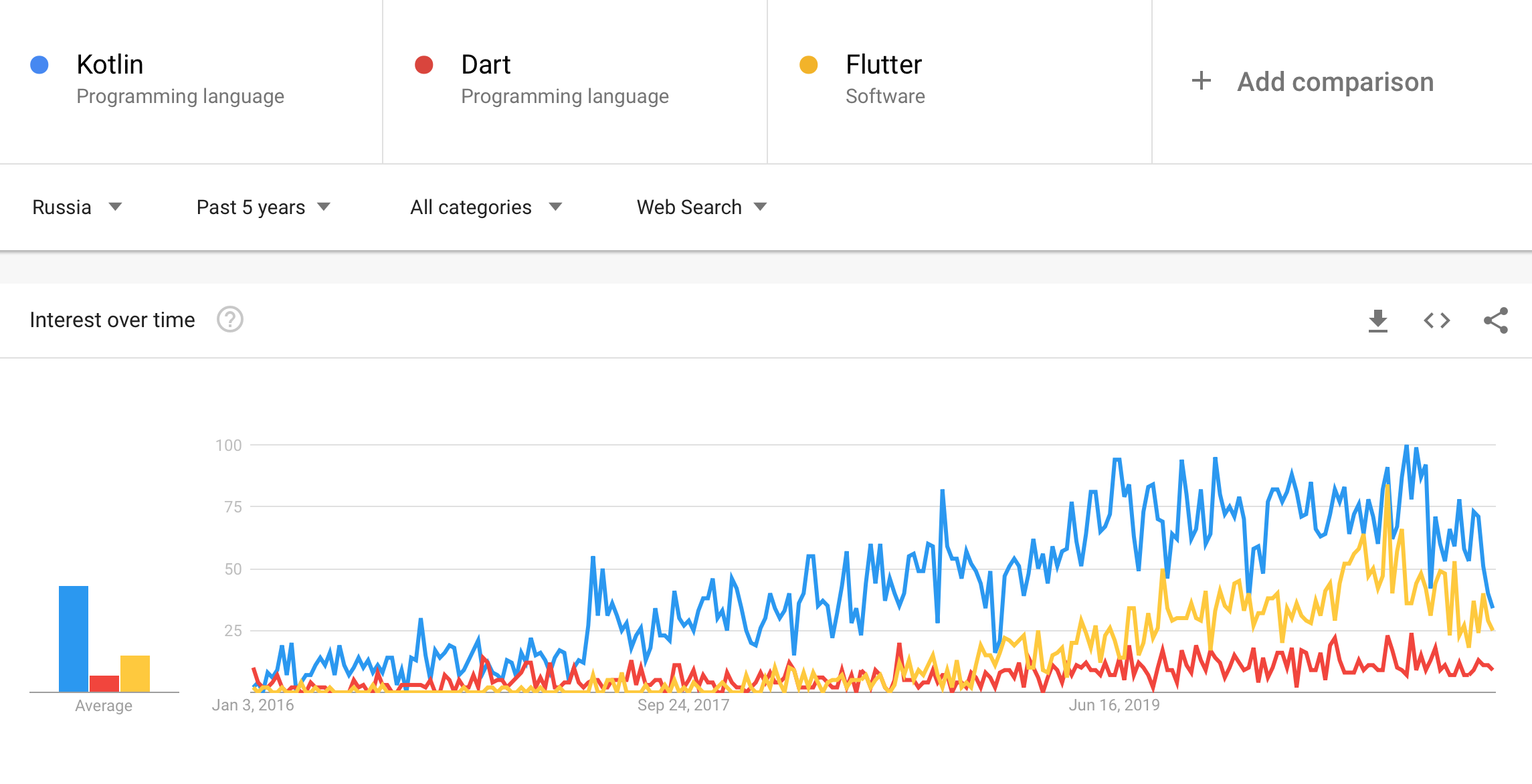Select the yellow Flutter color dot
The width and height of the screenshot is (1532, 784).
pyautogui.click(x=808, y=65)
